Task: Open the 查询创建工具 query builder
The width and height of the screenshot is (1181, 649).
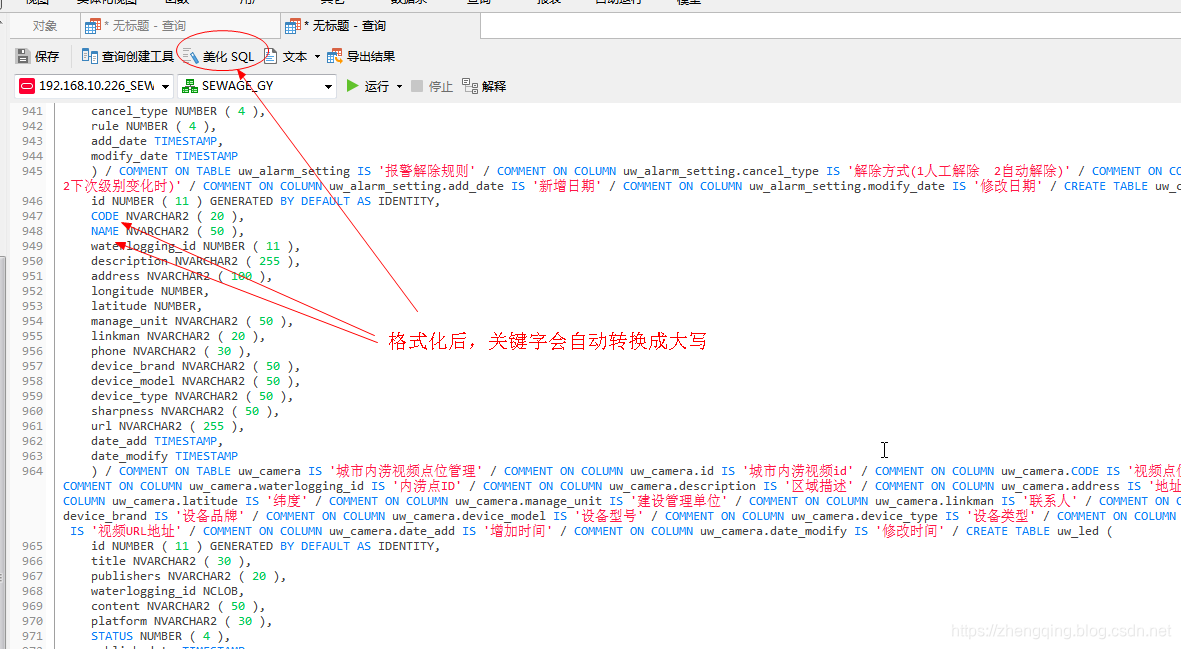Action: (x=127, y=56)
